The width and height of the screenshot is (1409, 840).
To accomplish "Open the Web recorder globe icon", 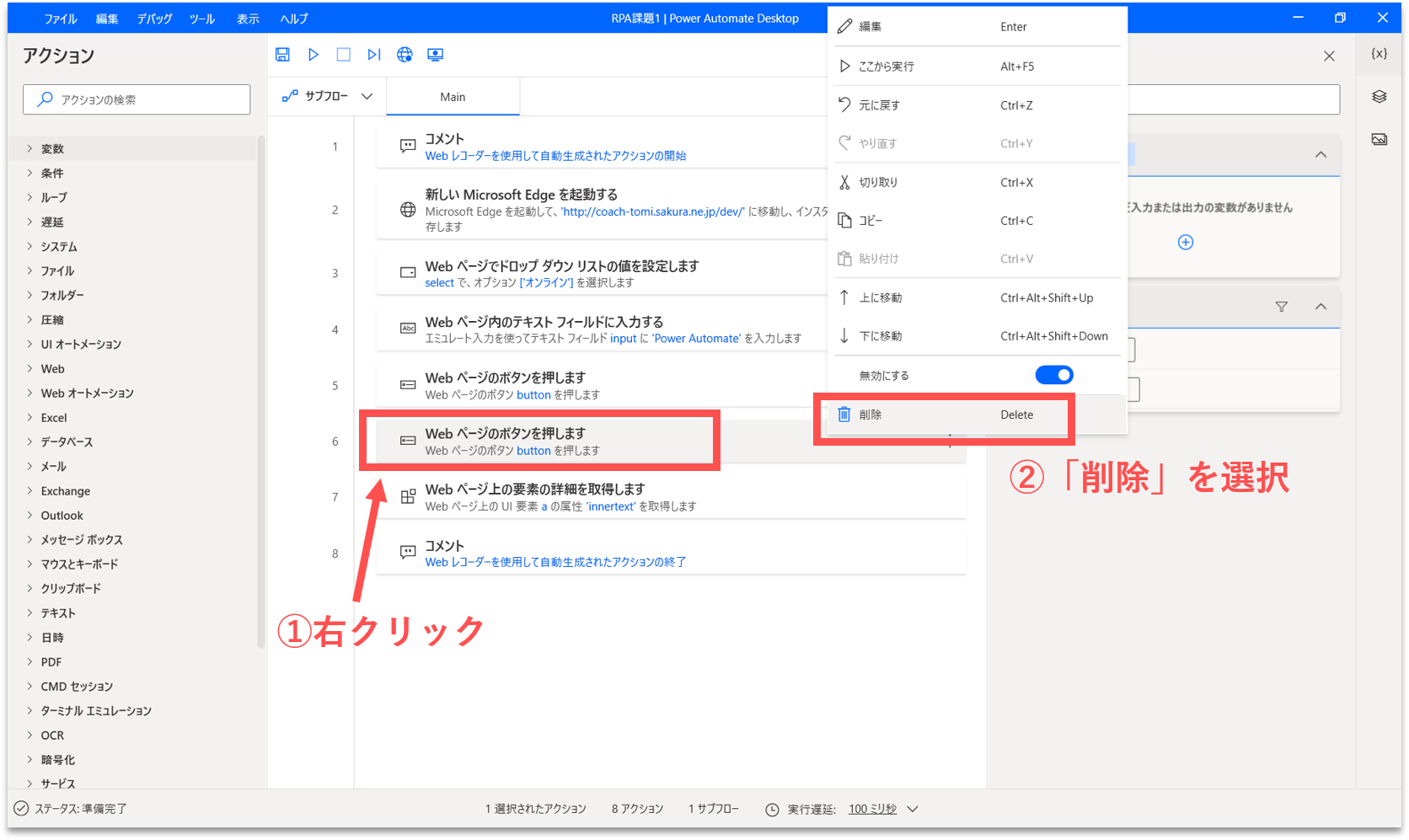I will [404, 55].
